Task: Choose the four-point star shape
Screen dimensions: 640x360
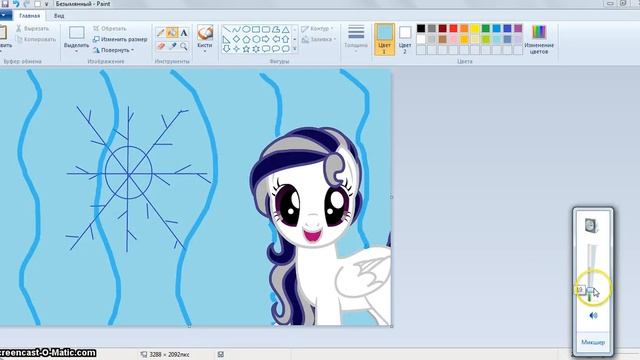Action: coord(236,49)
